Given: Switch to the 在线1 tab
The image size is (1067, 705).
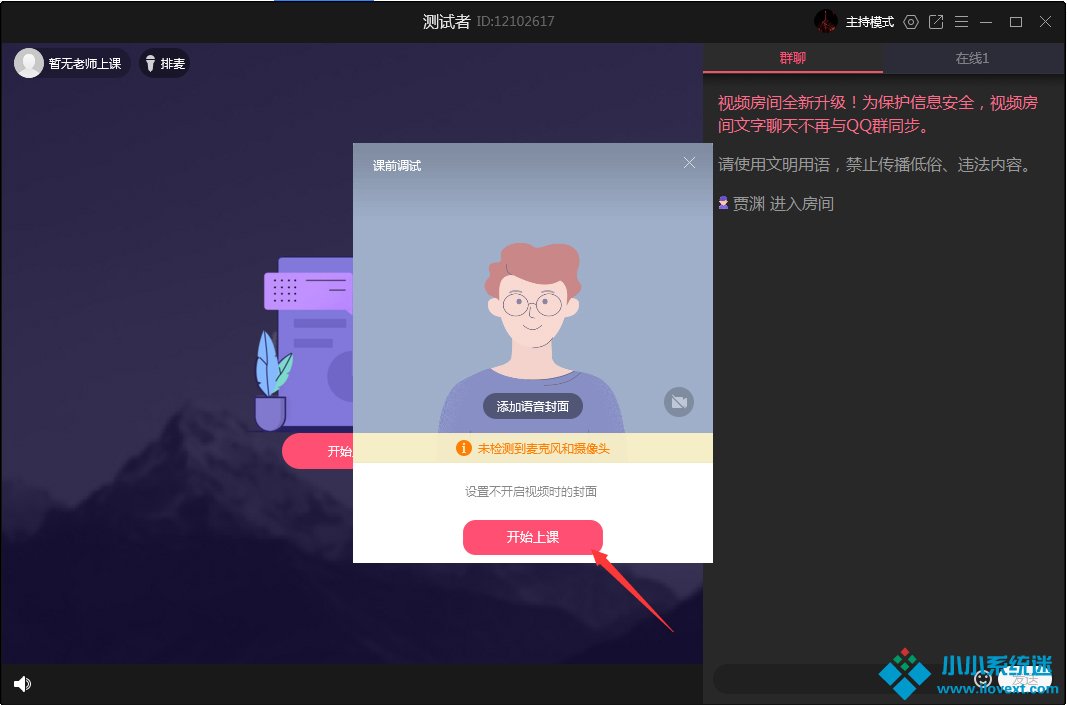Looking at the screenshot, I should [x=972, y=58].
